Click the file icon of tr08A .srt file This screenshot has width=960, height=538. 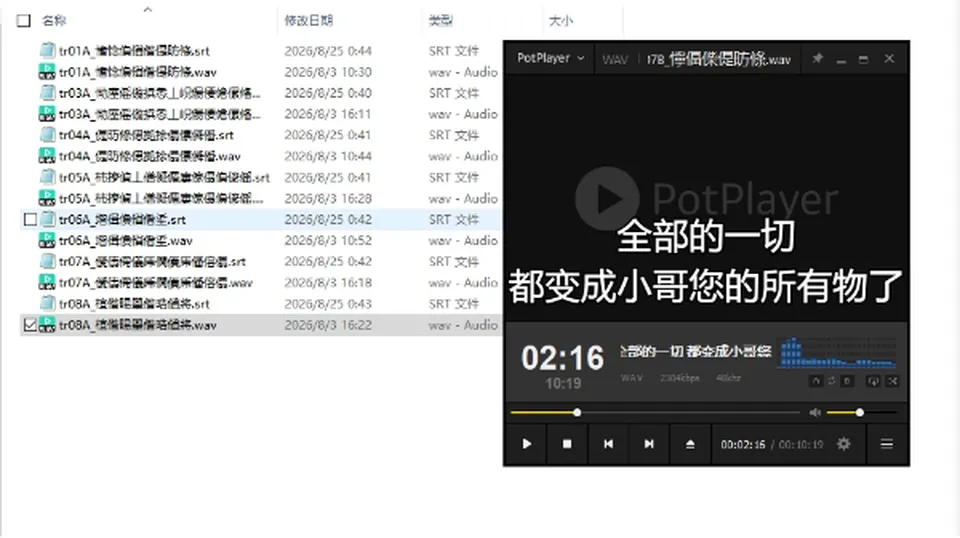47,303
